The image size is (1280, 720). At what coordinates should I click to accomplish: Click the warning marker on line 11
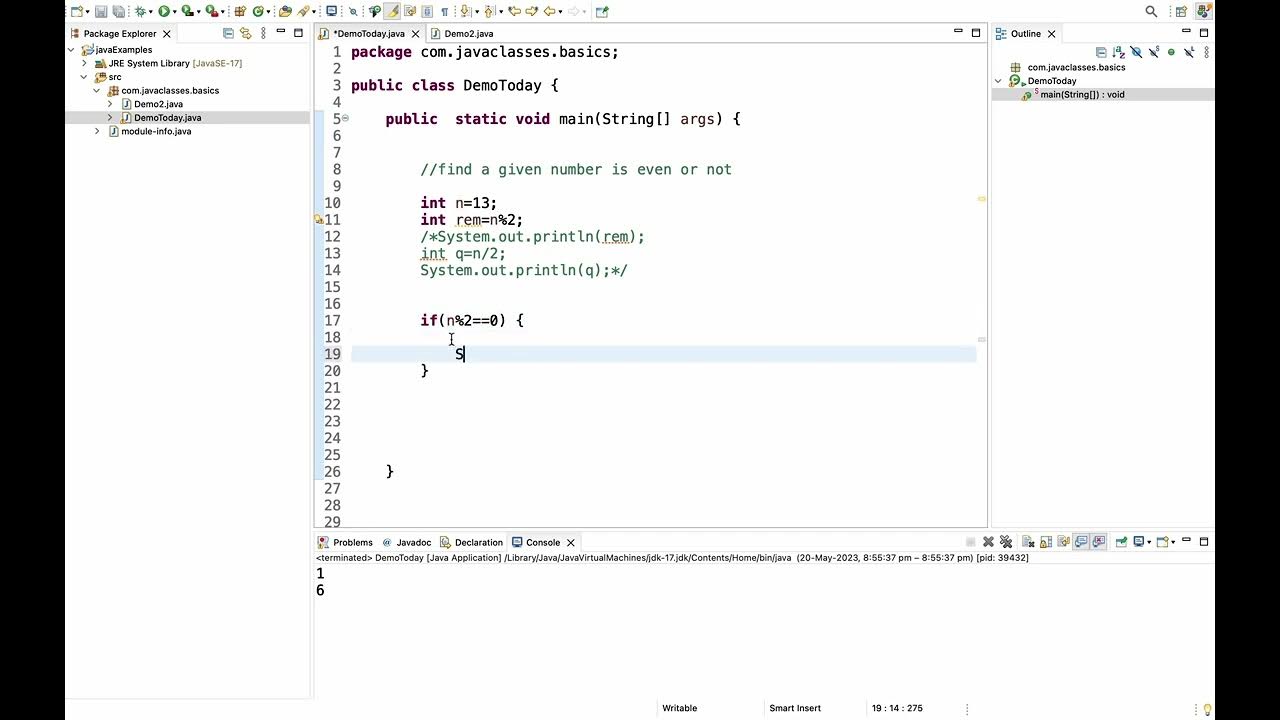coord(319,220)
